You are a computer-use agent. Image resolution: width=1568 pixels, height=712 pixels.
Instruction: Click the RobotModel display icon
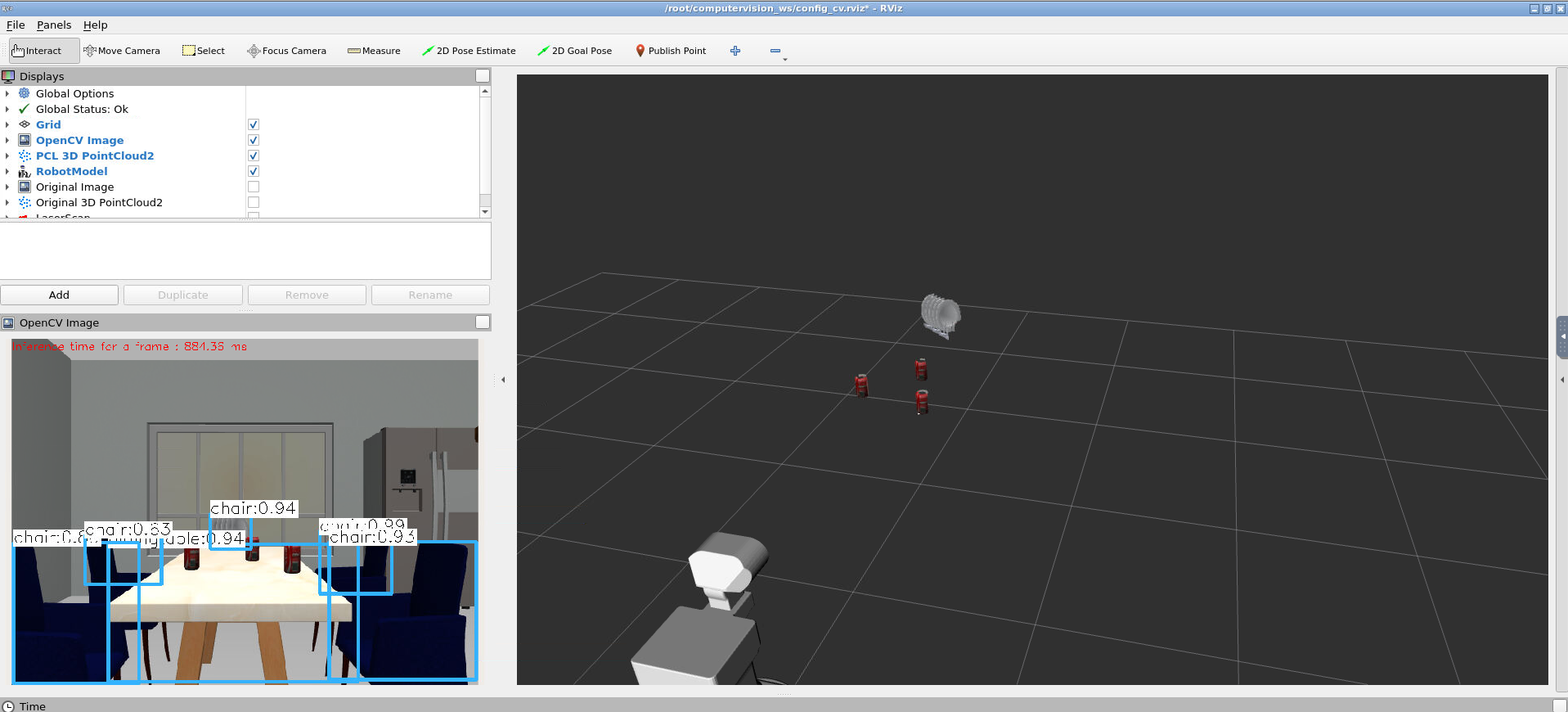click(x=25, y=171)
